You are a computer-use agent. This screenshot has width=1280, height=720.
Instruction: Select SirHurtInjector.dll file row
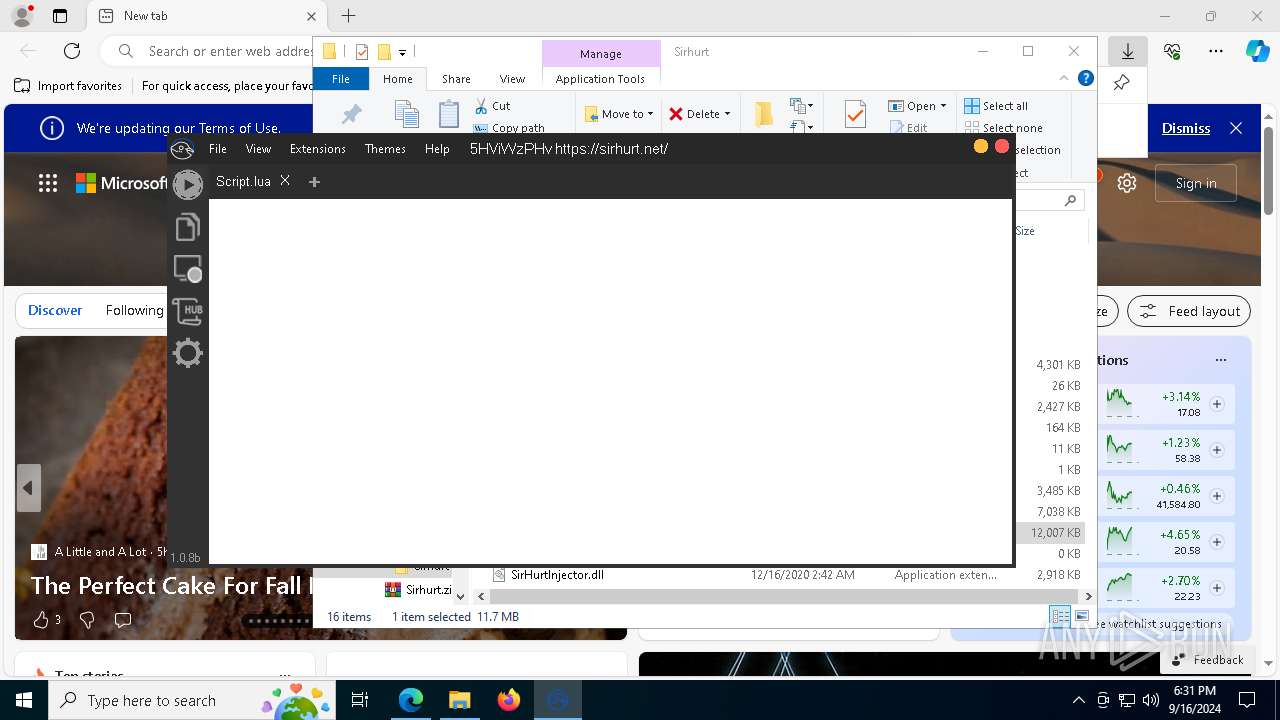pos(785,575)
